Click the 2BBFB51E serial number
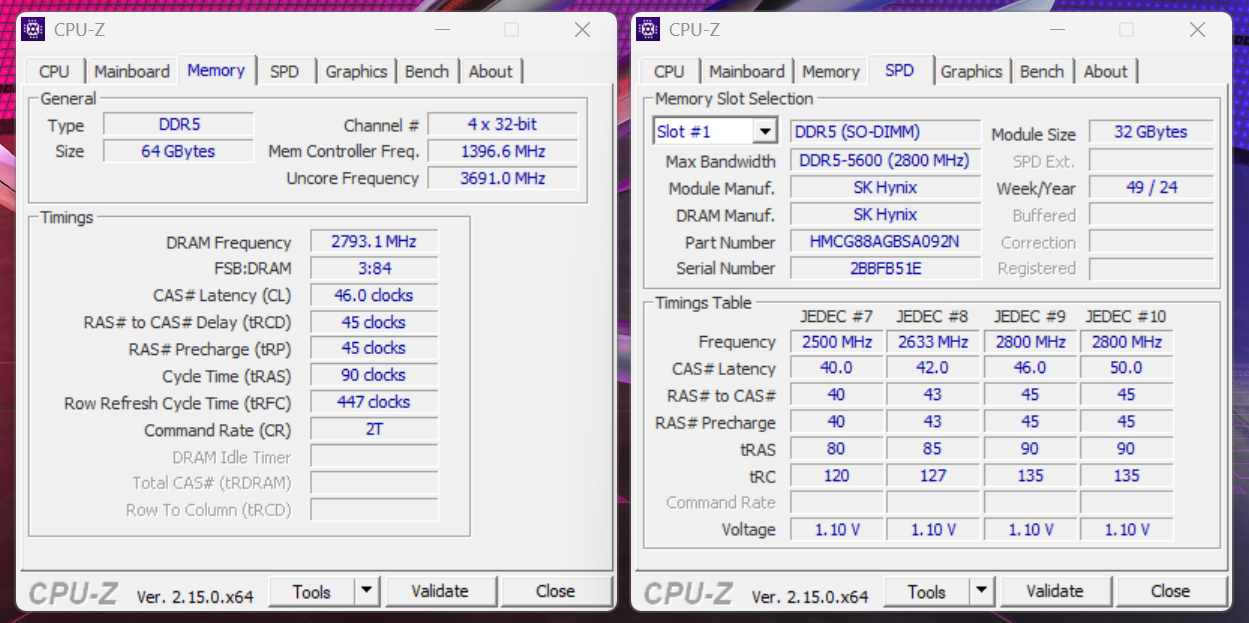This screenshot has height=623, width=1249. [x=885, y=268]
